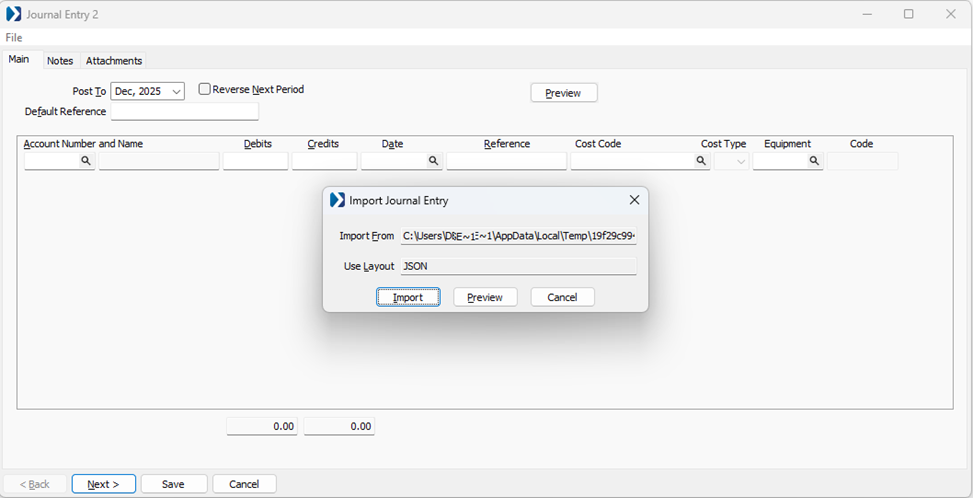This screenshot has width=973, height=498.
Task: Click the Save button at the bottom
Action: tap(173, 484)
